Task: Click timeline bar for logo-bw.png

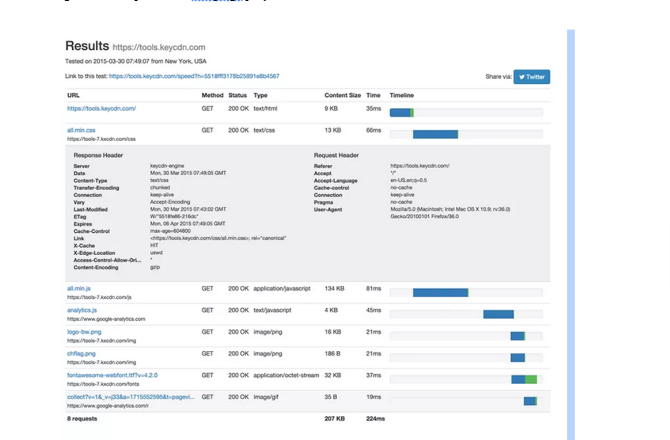Action: pyautogui.click(x=518, y=336)
